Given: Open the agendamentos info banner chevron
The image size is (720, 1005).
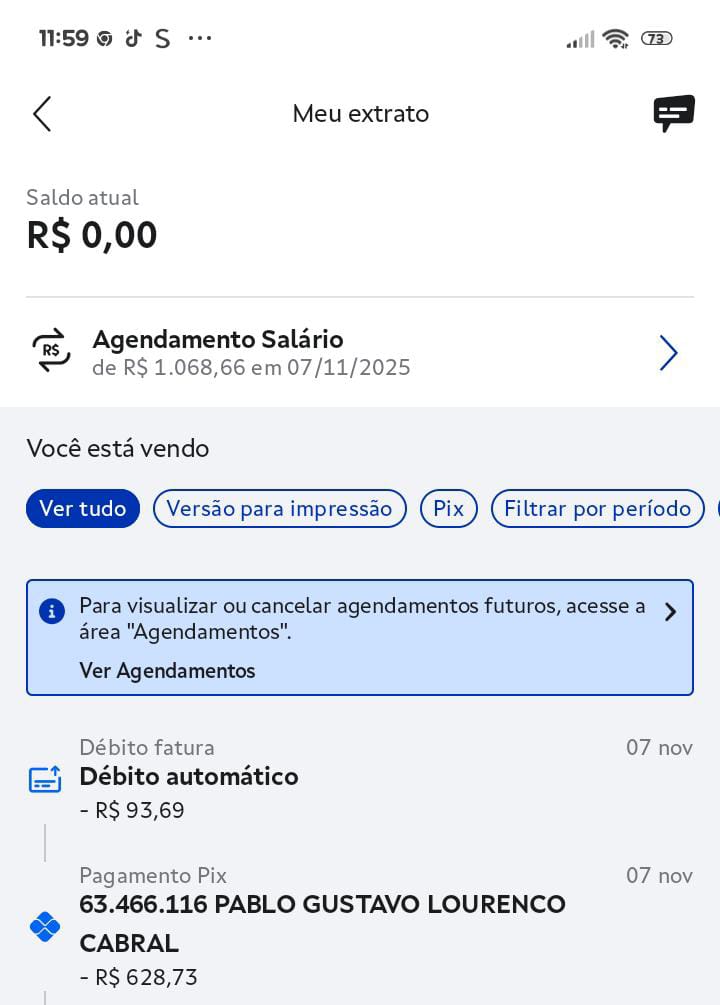Looking at the screenshot, I should [x=670, y=612].
